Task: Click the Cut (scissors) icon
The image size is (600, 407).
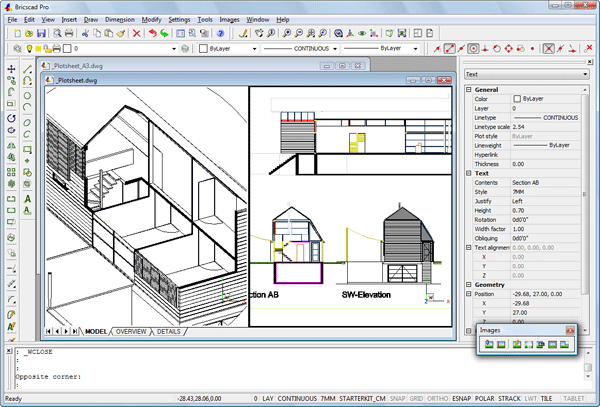Action: point(85,34)
